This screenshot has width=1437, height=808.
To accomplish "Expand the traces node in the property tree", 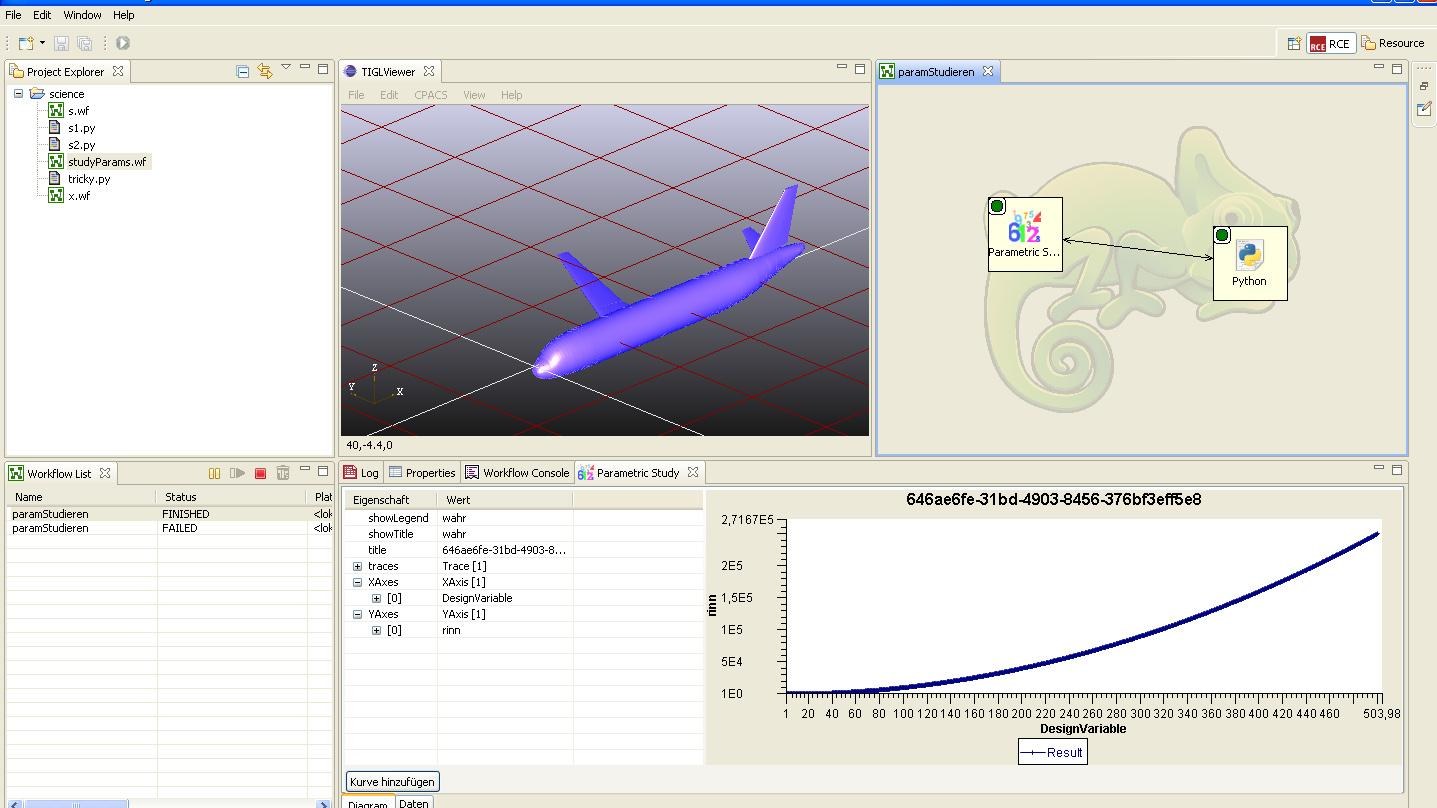I will [357, 566].
